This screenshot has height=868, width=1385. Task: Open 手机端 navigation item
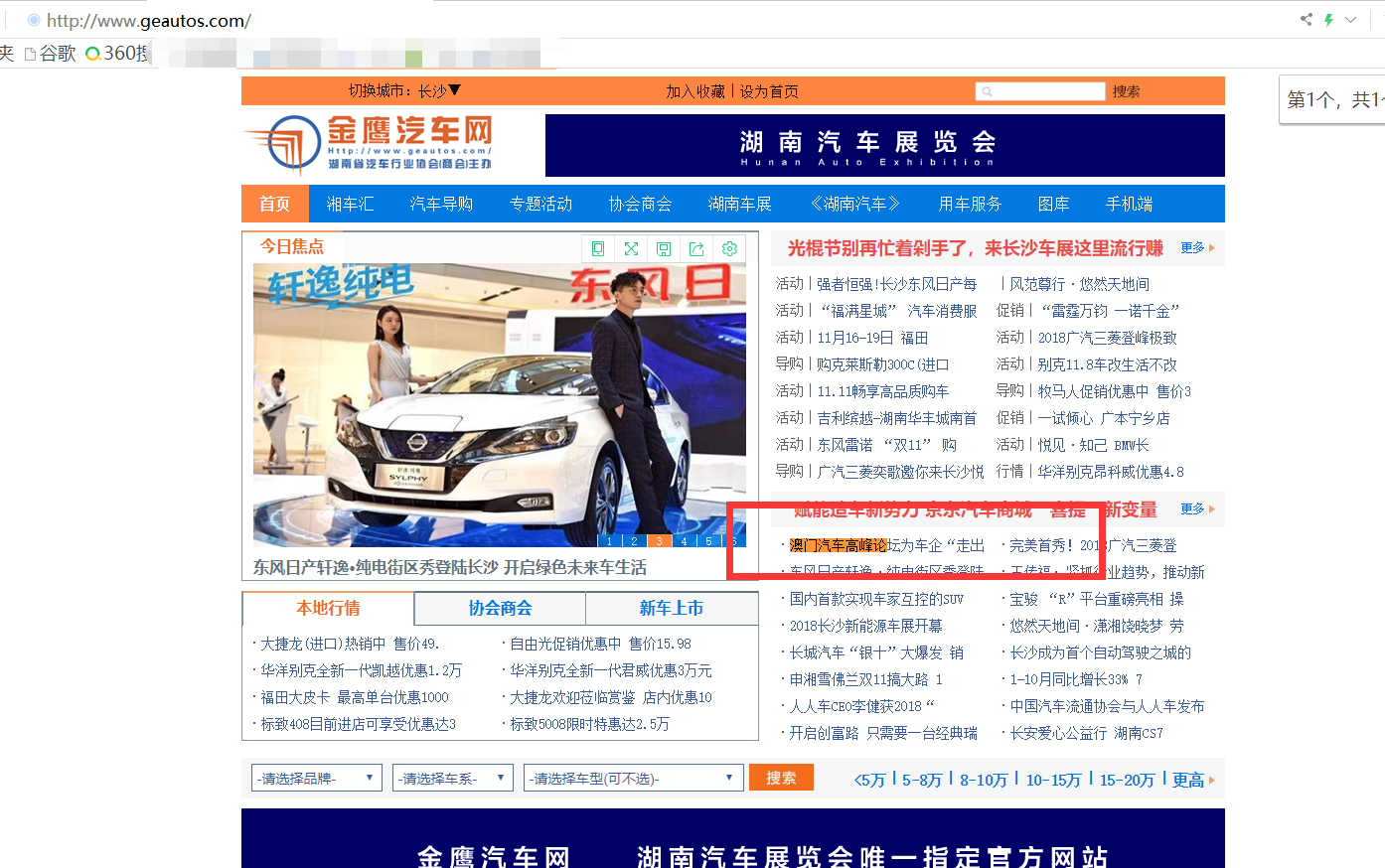click(x=1129, y=204)
